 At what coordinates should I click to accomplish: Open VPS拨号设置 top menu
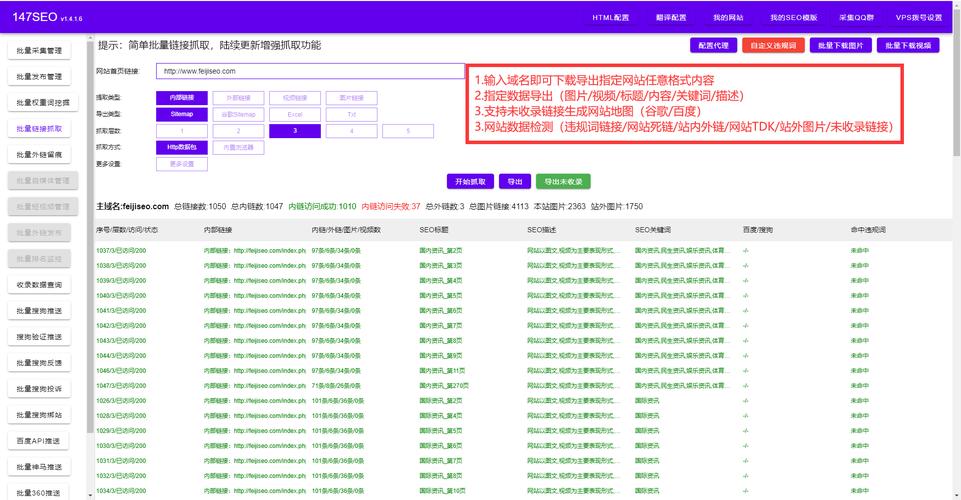tap(919, 18)
